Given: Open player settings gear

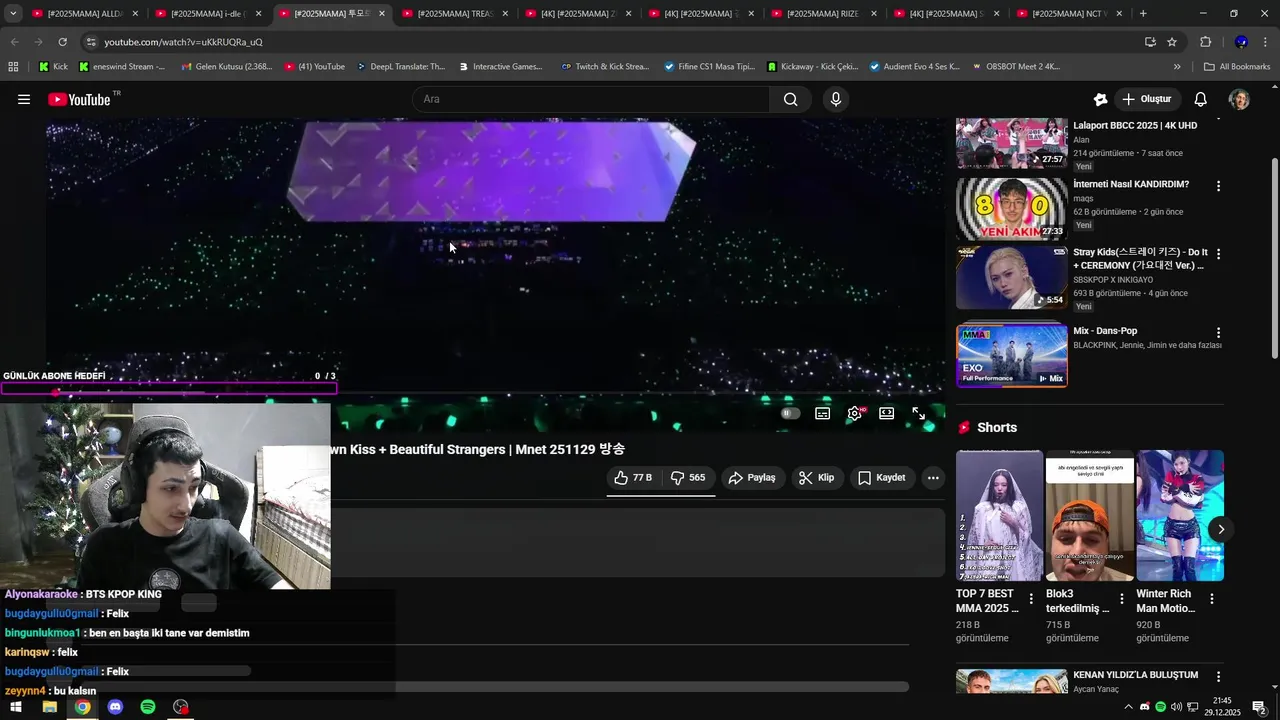Looking at the screenshot, I should pyautogui.click(x=855, y=413).
